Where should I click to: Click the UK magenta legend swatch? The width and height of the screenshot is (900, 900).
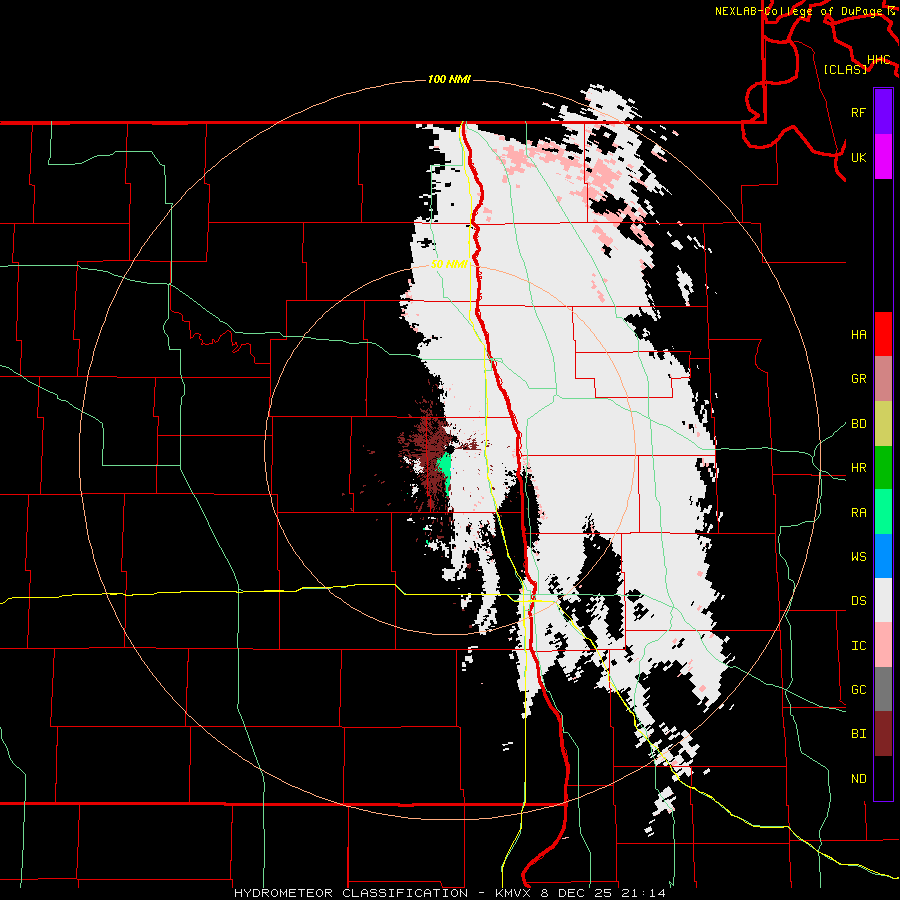click(883, 157)
